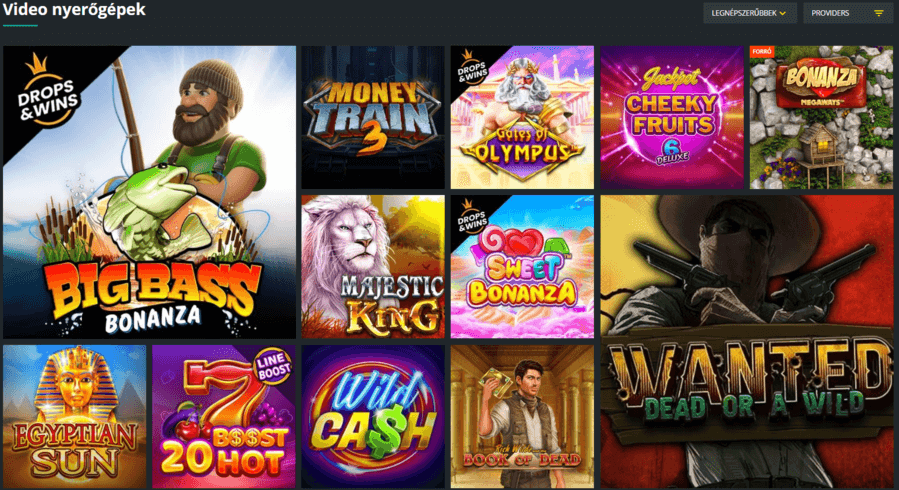Open the Big Bass Bonanza game tile
Viewport: 899px width, 490px height.
(x=150, y=192)
